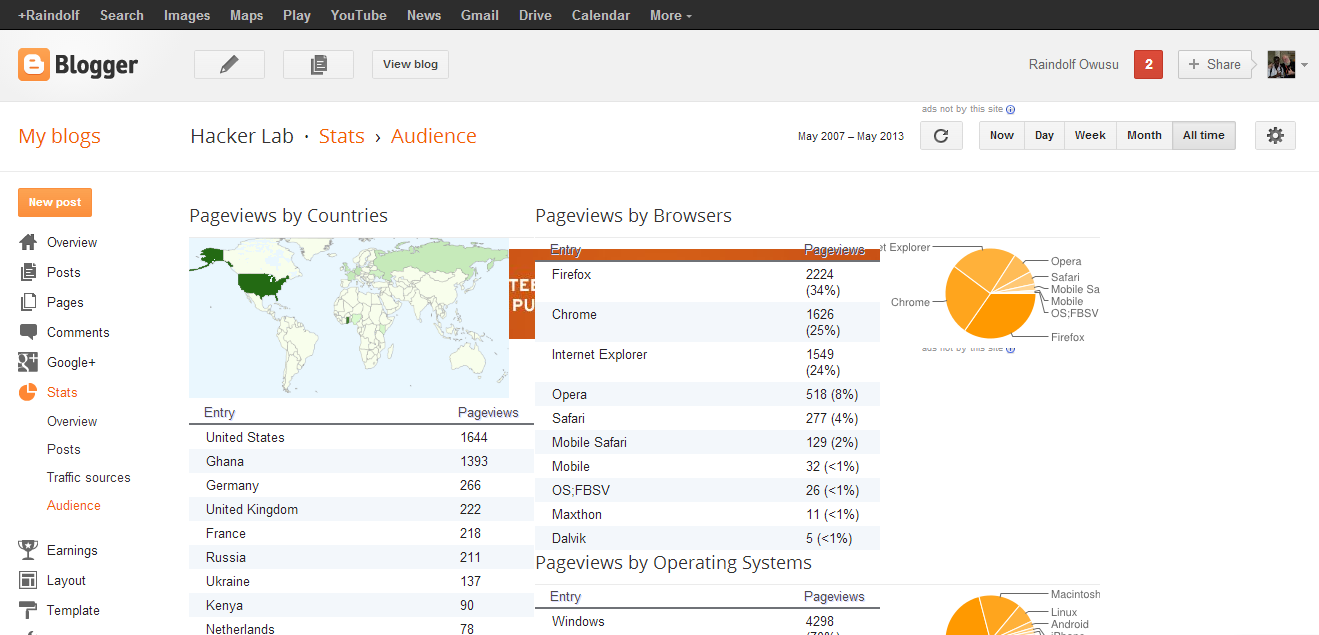Image resolution: width=1319 pixels, height=635 pixels.
Task: Open the settings gear icon
Action: click(x=1275, y=136)
